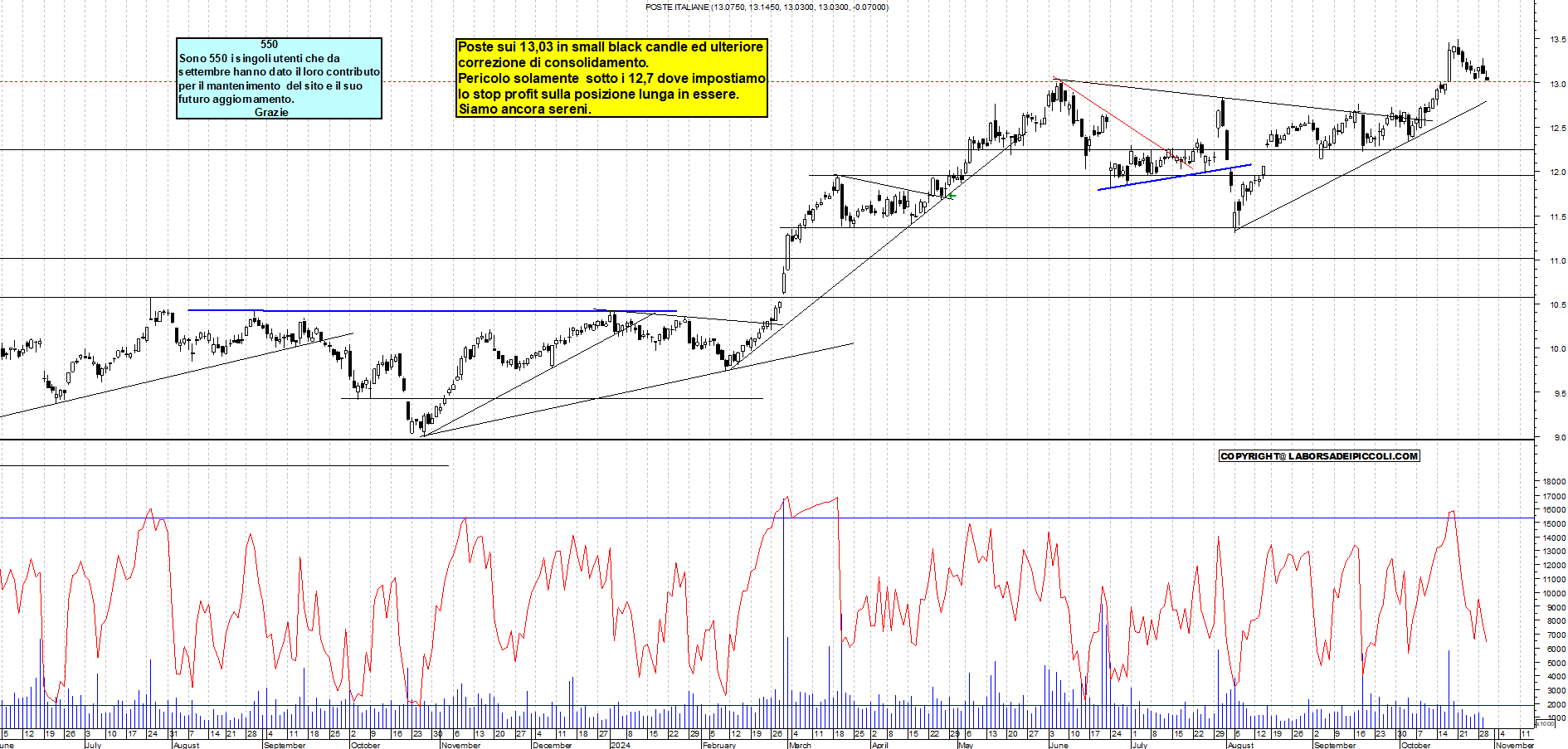
Task: Click the 10000 volume axis label
Action: click(1554, 594)
